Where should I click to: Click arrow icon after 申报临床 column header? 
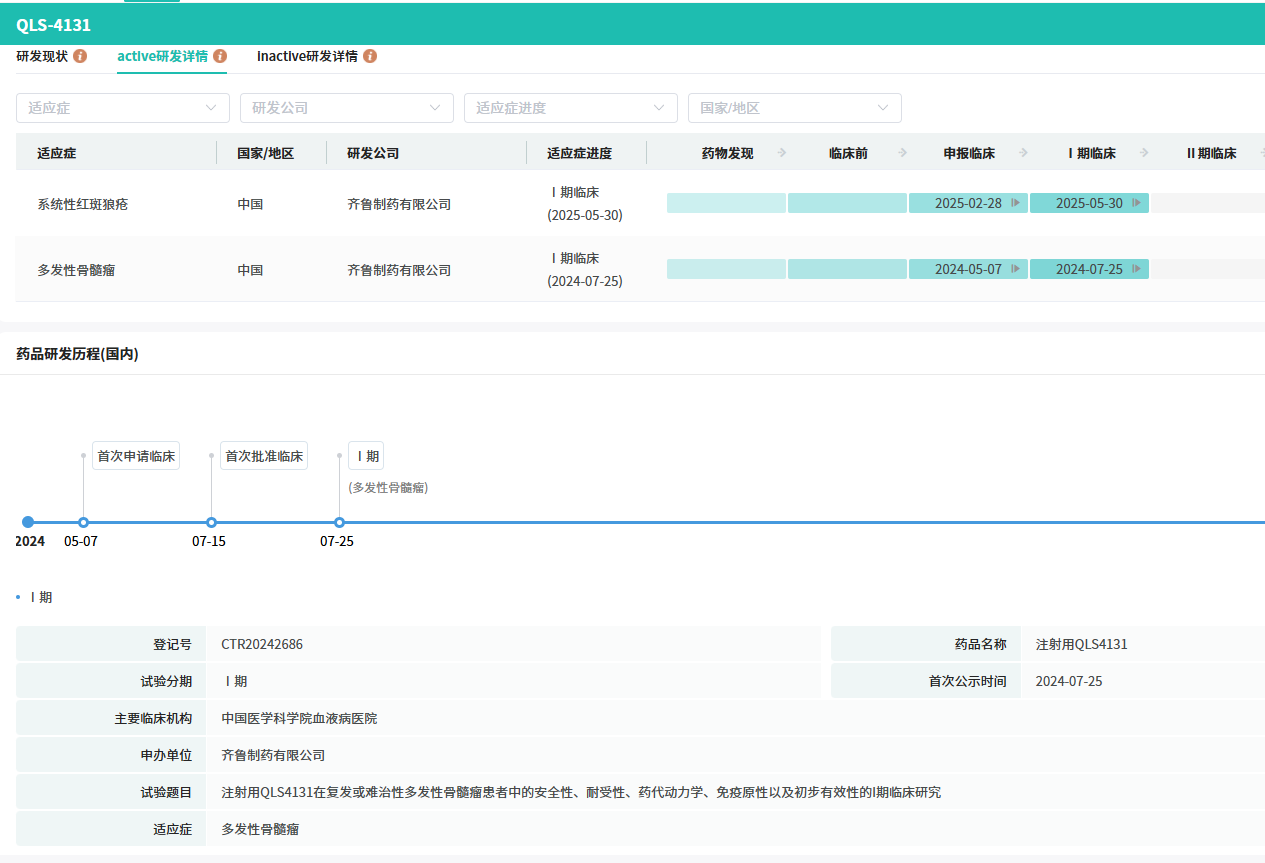click(1023, 153)
